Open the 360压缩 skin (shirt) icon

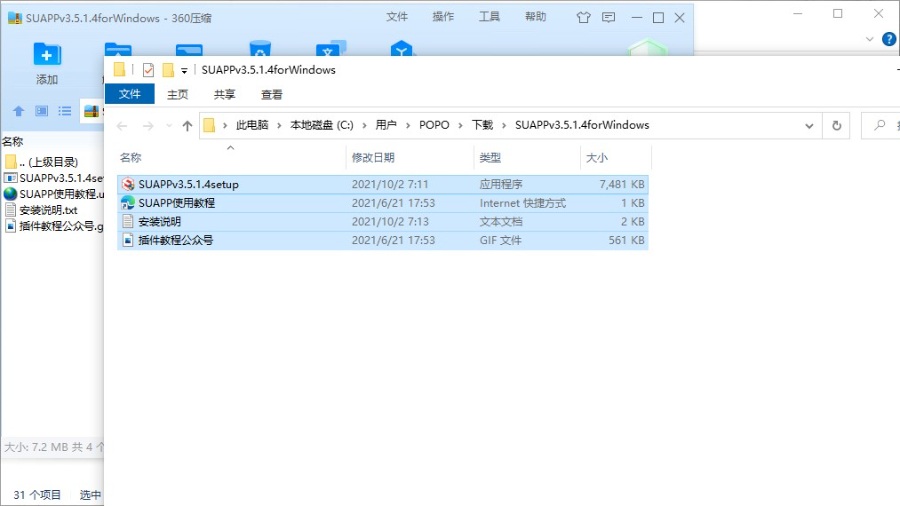(x=584, y=18)
